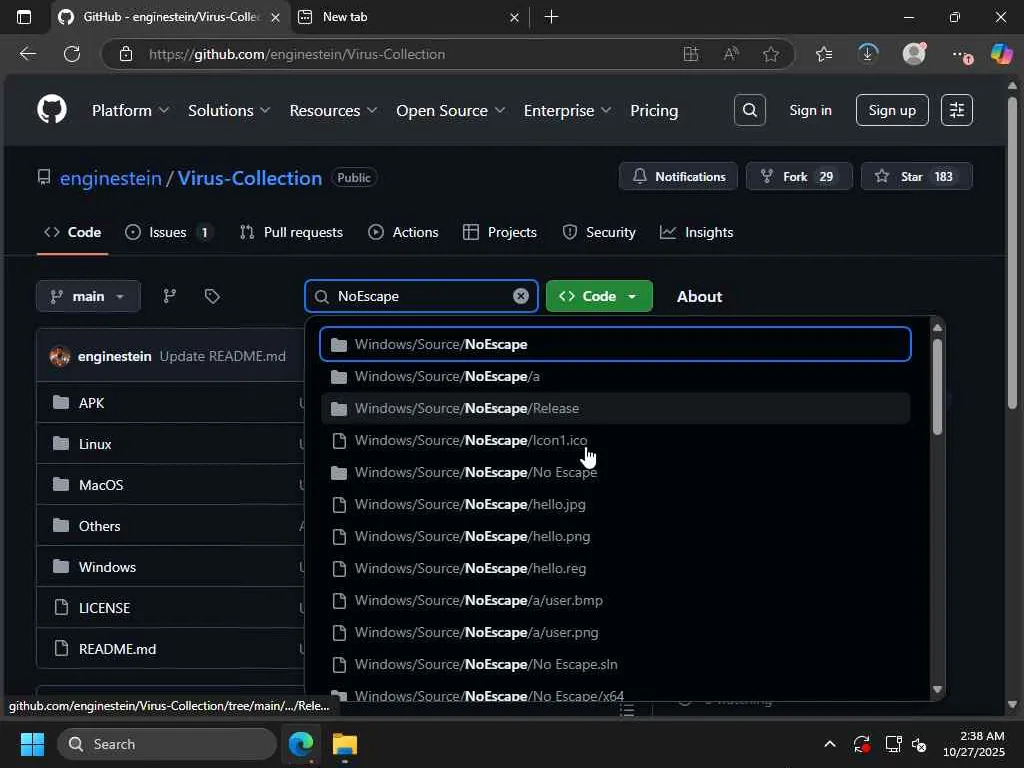Open the split screen icon in the address bar

click(691, 54)
